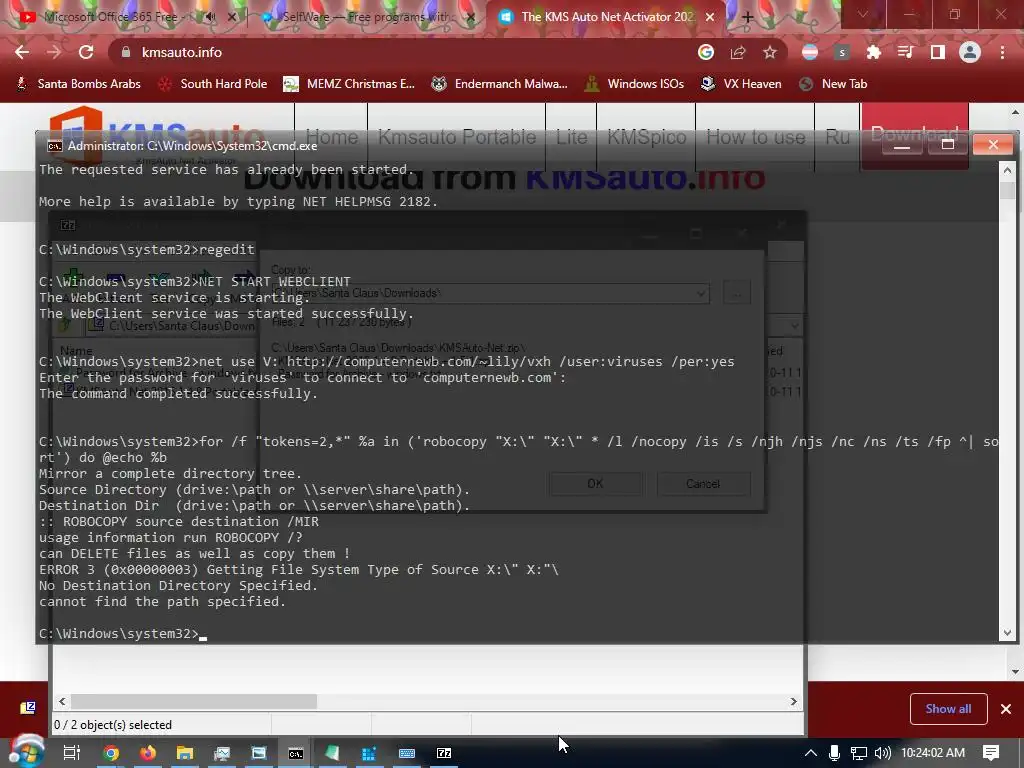Open the notification center icon
Image resolution: width=1024 pixels, height=768 pixels.
991,753
